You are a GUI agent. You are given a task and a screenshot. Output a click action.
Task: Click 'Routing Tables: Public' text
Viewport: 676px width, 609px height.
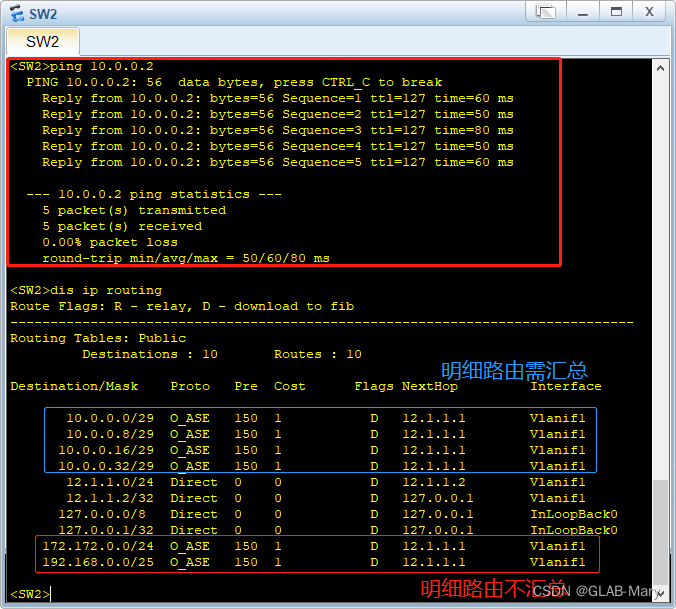pyautogui.click(x=98, y=338)
